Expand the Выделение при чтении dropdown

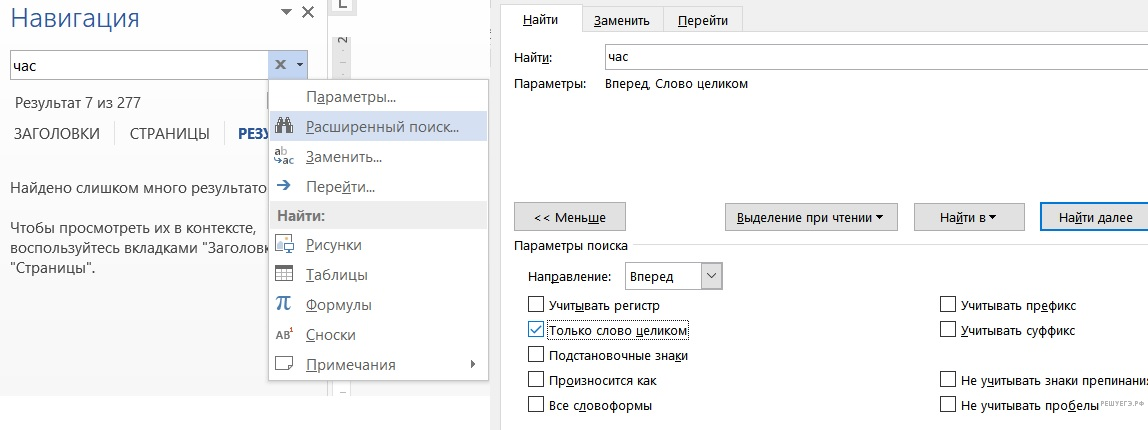click(x=811, y=217)
